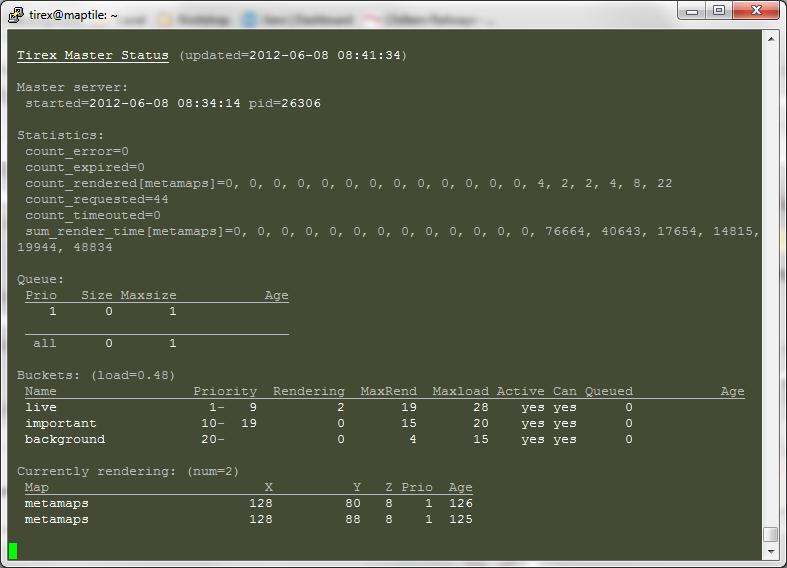Click the 'Queued' column header
The width and height of the screenshot is (787, 568).
click(609, 391)
